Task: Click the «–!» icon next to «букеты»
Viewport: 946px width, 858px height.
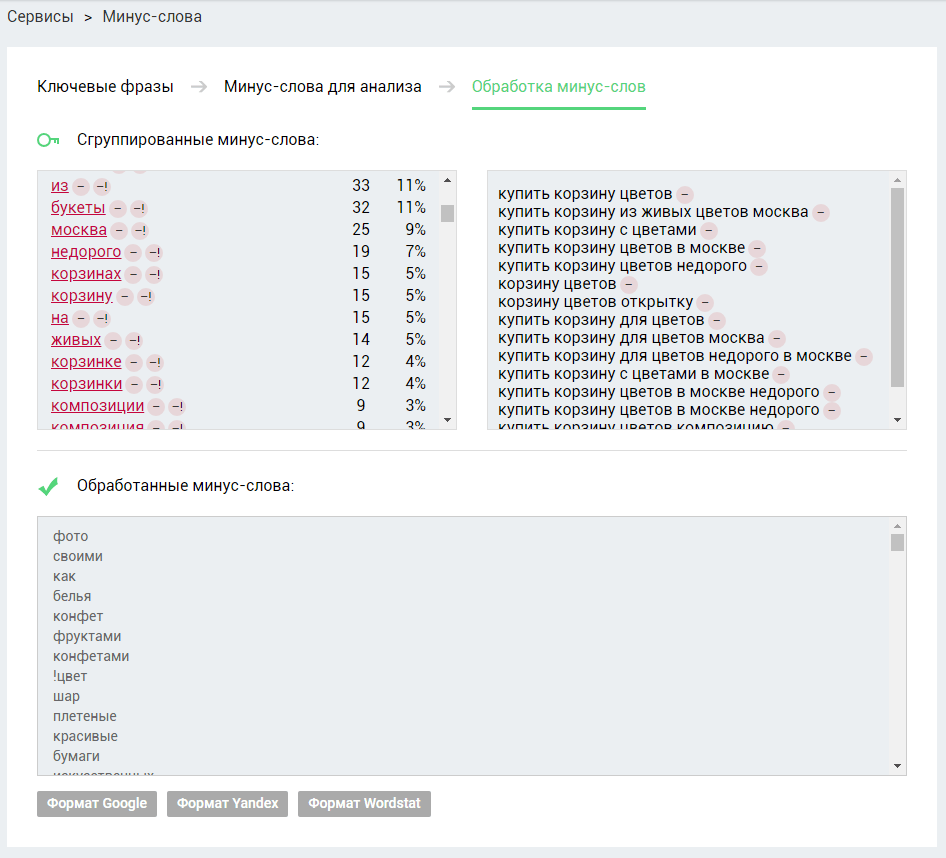Action: pos(139,209)
